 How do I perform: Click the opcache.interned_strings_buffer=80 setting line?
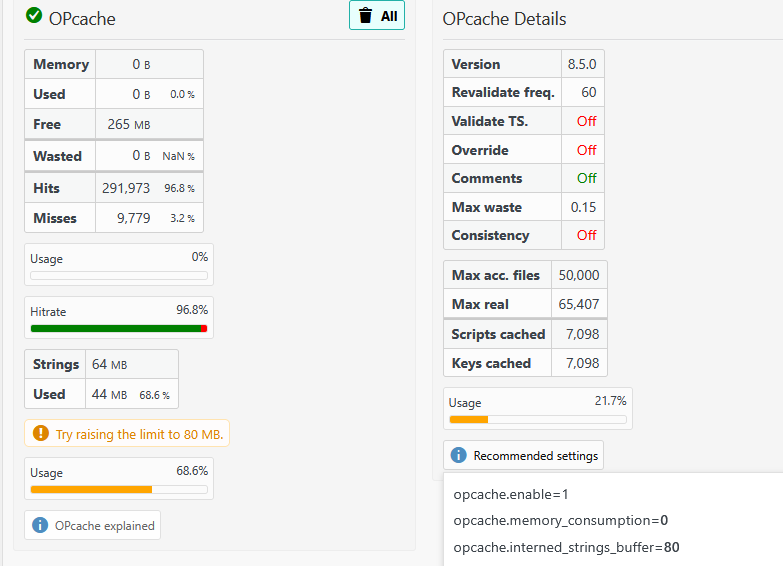tap(566, 548)
